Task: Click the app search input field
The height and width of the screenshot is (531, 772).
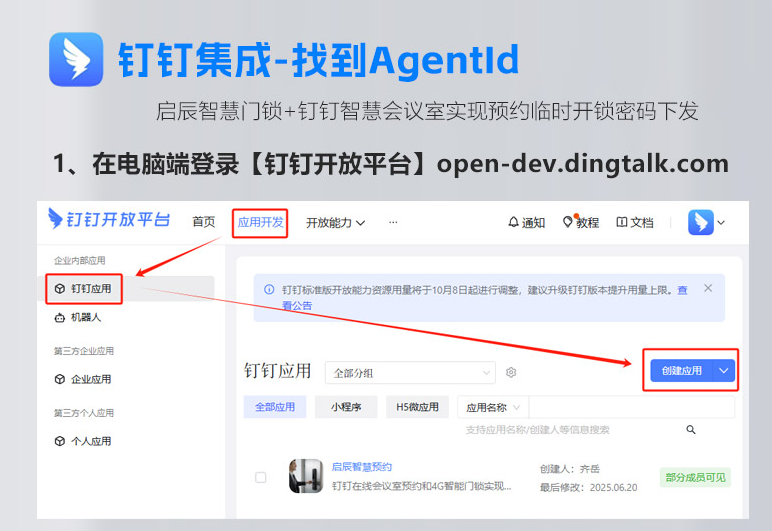Action: [x=631, y=407]
